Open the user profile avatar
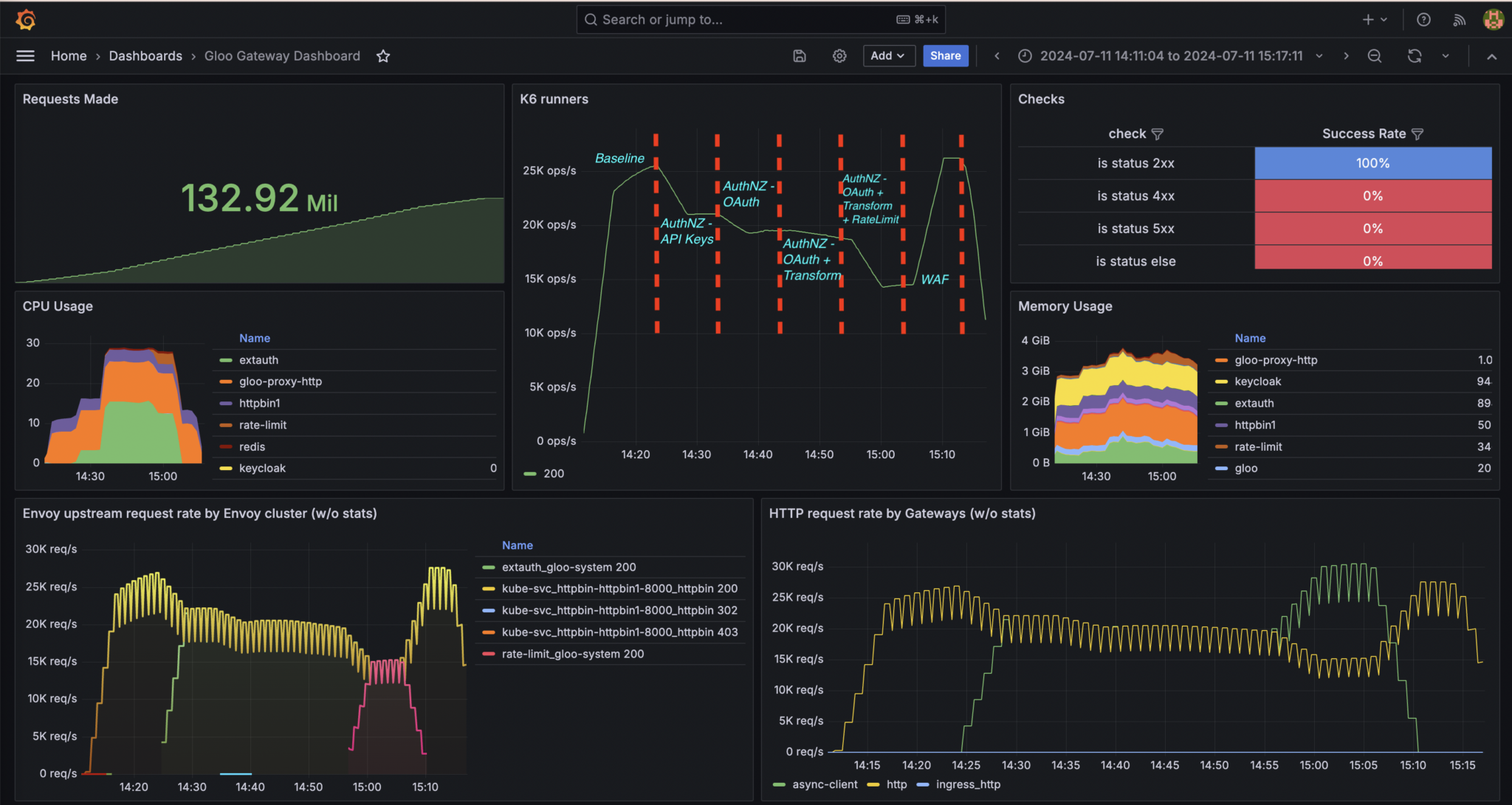 coord(1494,20)
